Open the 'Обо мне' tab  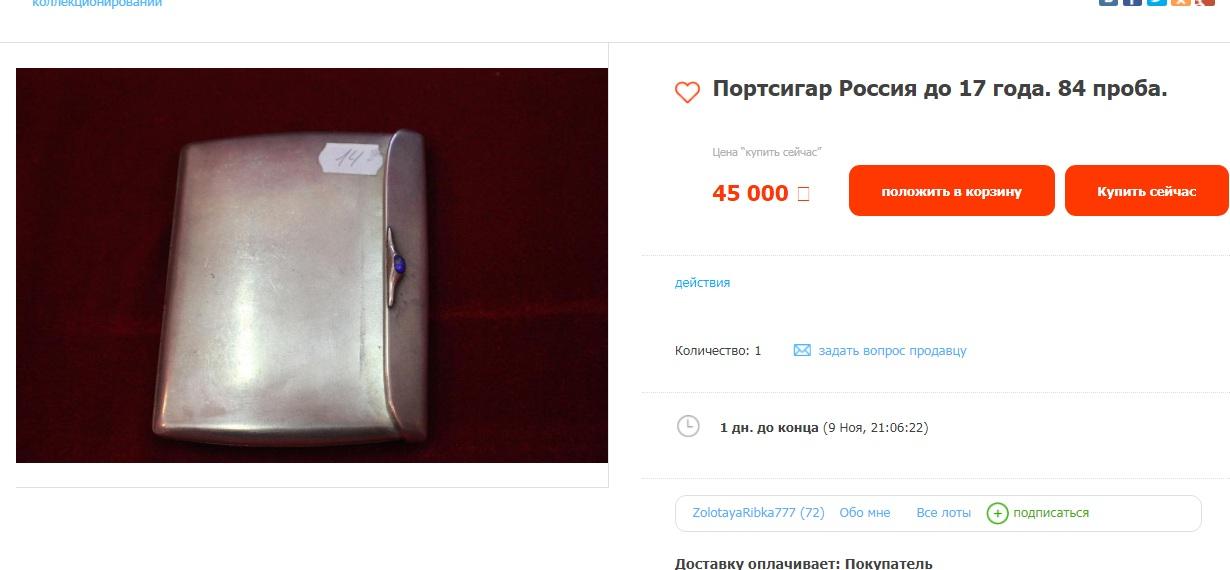coord(864,513)
